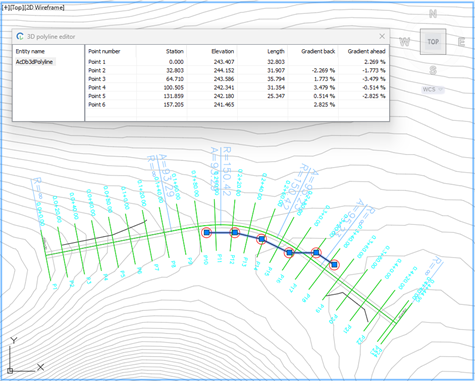Click the W compass direction on ViewCube
475x381 pixels.
point(404,42)
